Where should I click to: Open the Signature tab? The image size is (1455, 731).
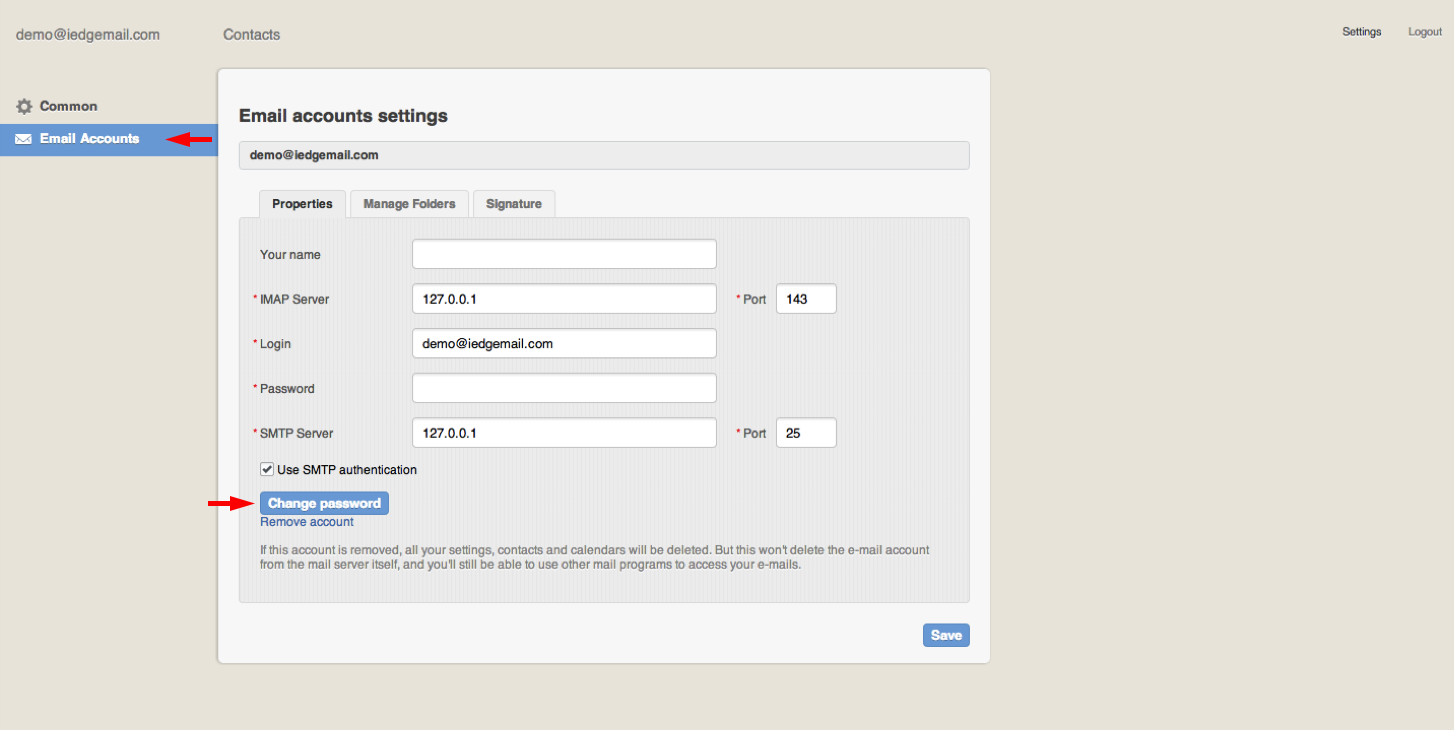513,204
